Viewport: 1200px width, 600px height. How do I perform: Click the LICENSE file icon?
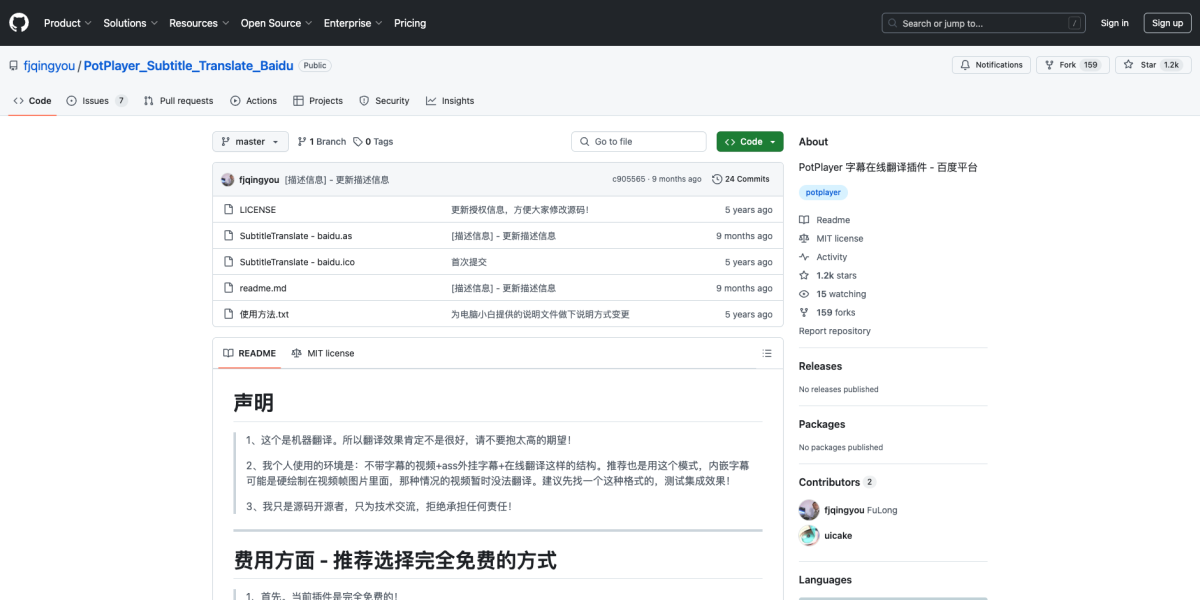[229, 210]
